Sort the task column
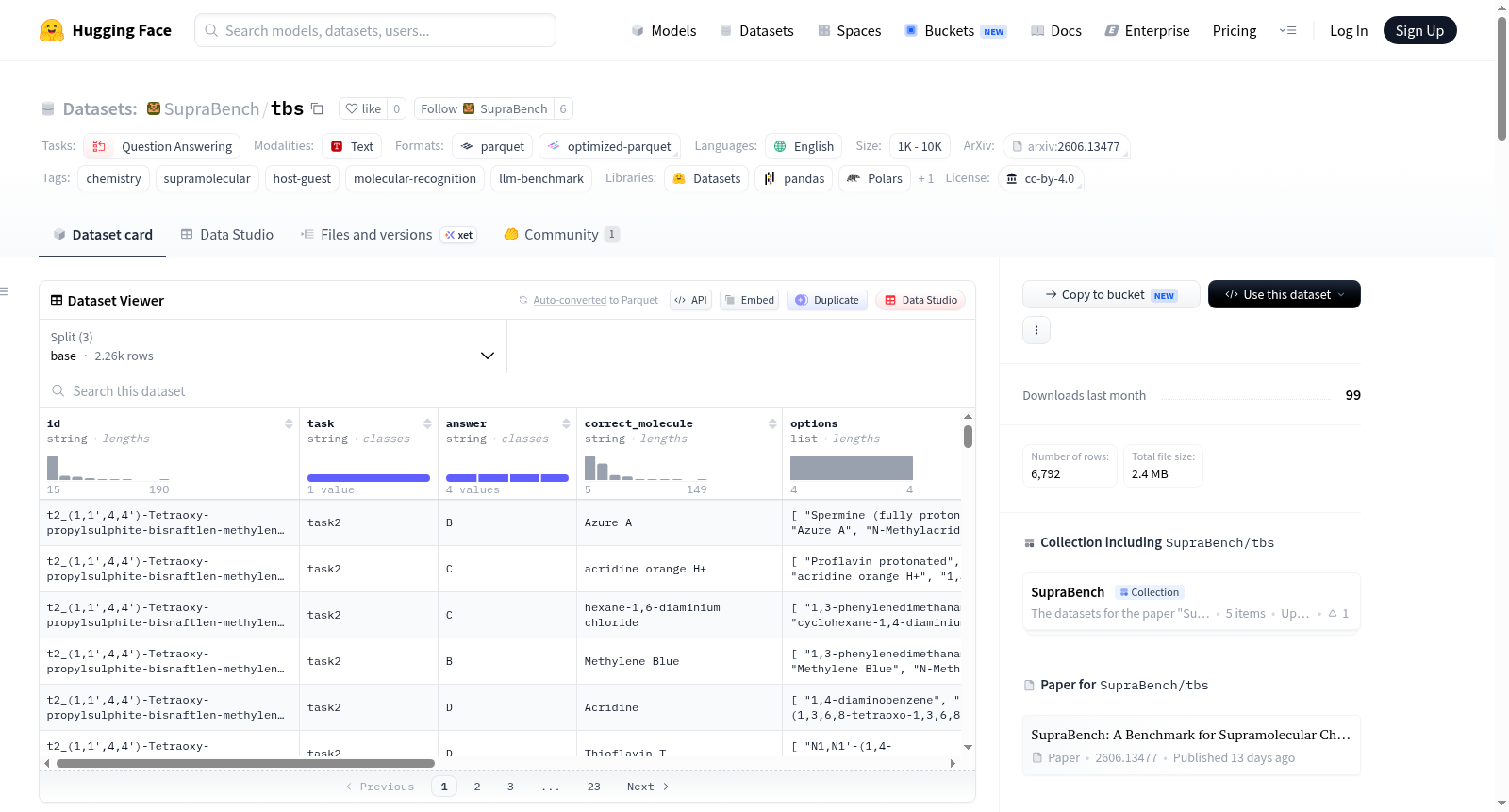 click(427, 423)
